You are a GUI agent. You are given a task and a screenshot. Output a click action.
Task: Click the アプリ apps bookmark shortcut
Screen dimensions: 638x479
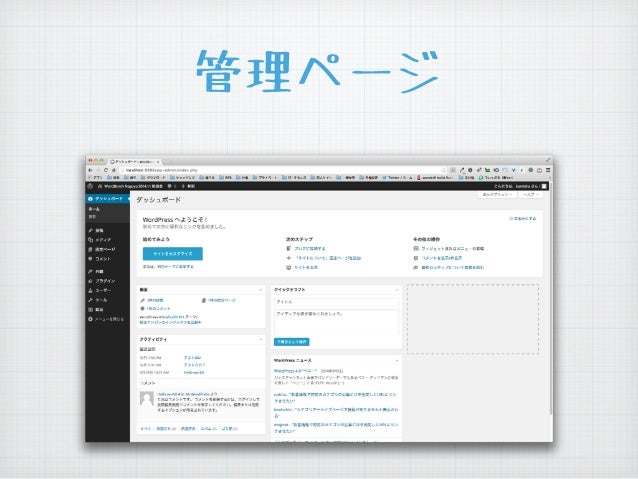tap(95, 178)
